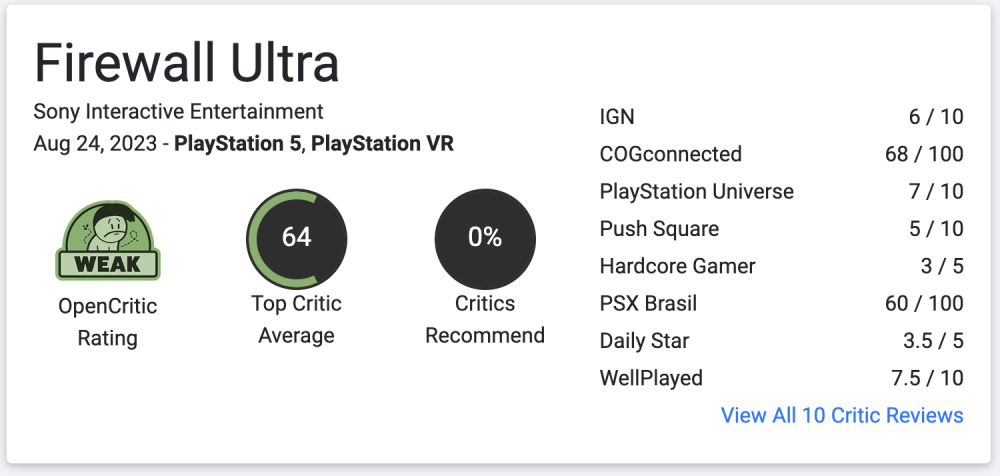
Task: Click the Hardcore Gamer outlet name
Action: tap(677, 266)
